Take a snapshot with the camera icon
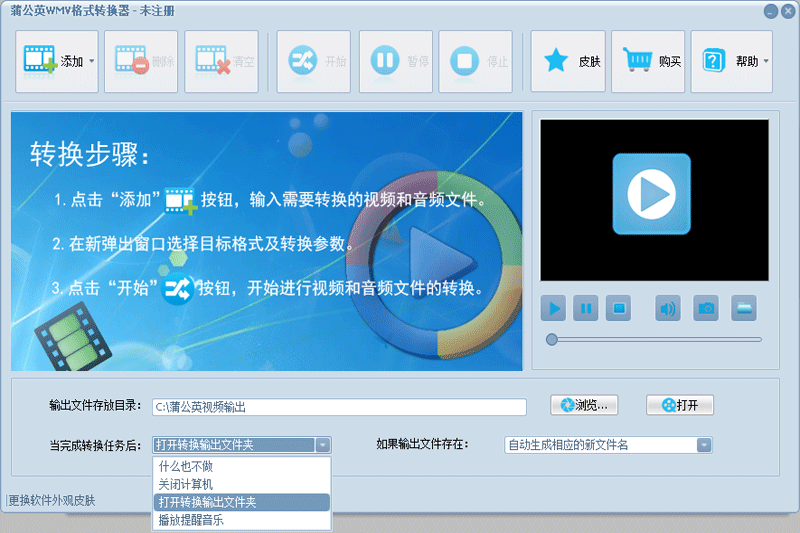 point(706,308)
